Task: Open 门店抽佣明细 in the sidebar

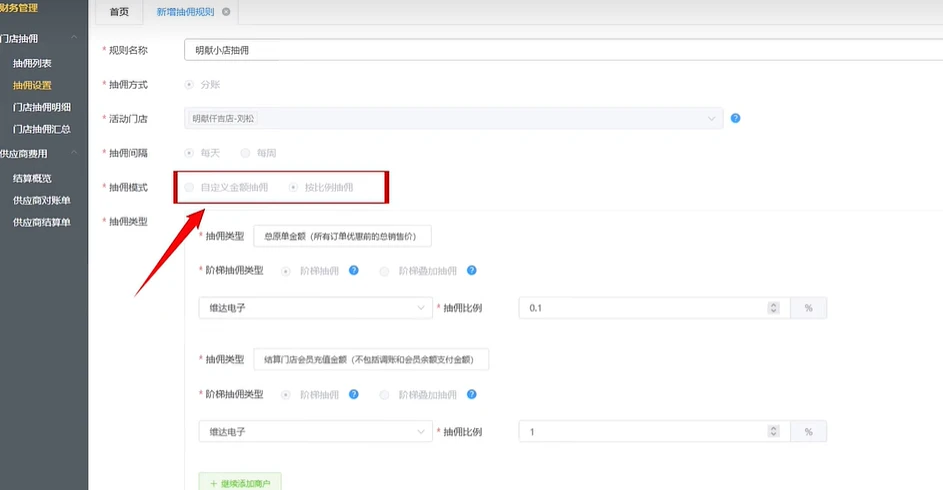Action: (x=42, y=107)
